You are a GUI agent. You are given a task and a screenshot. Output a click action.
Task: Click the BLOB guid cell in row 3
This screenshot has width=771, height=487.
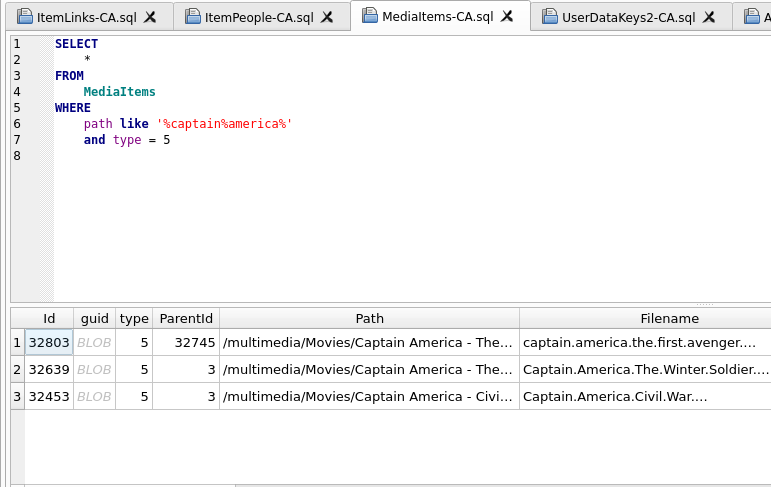94,396
